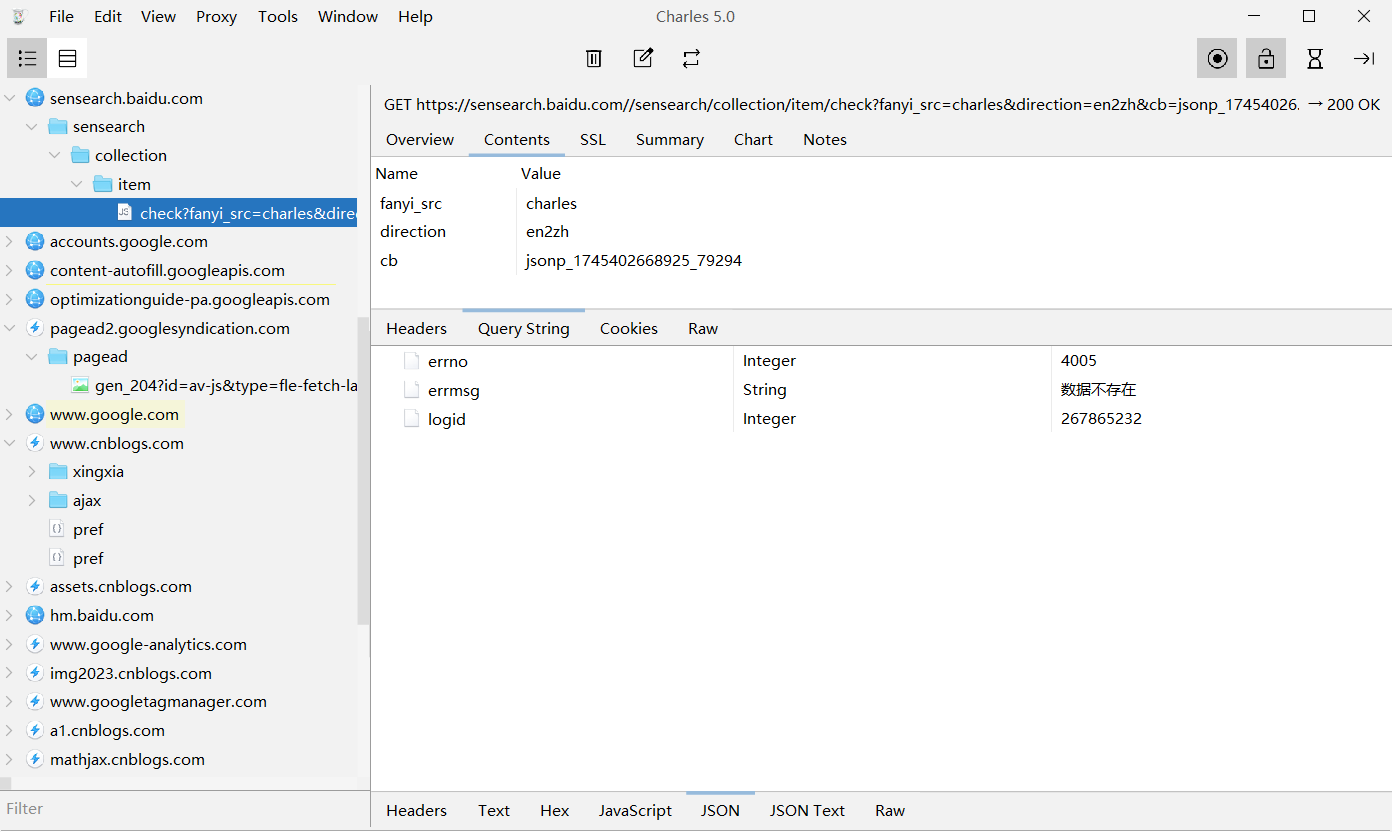Select the check?fanyi_src=charles request row
Image resolution: width=1392 pixels, height=832 pixels.
pos(178,213)
